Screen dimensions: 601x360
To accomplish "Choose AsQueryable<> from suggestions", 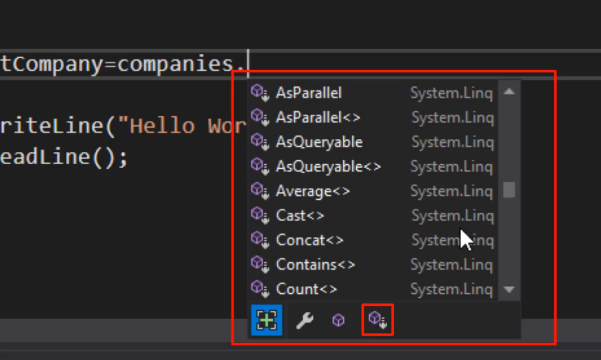I will (x=373, y=166).
